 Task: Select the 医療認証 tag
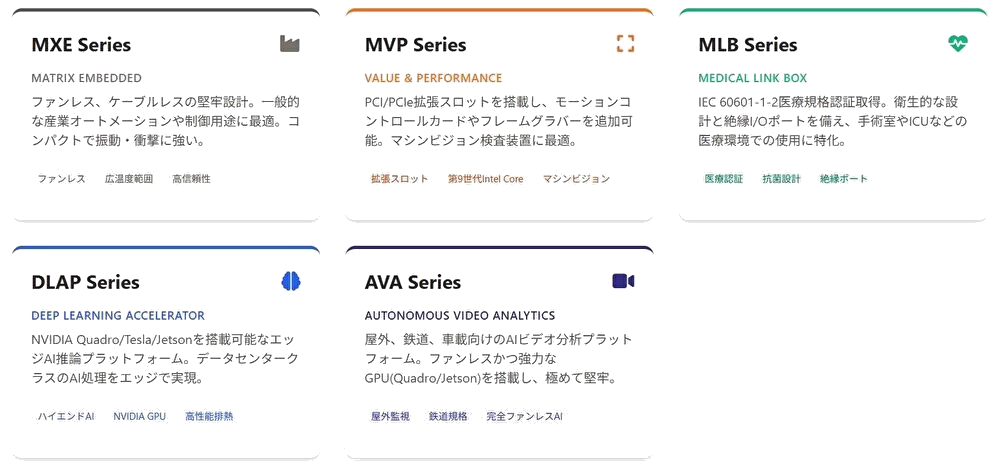(724, 179)
